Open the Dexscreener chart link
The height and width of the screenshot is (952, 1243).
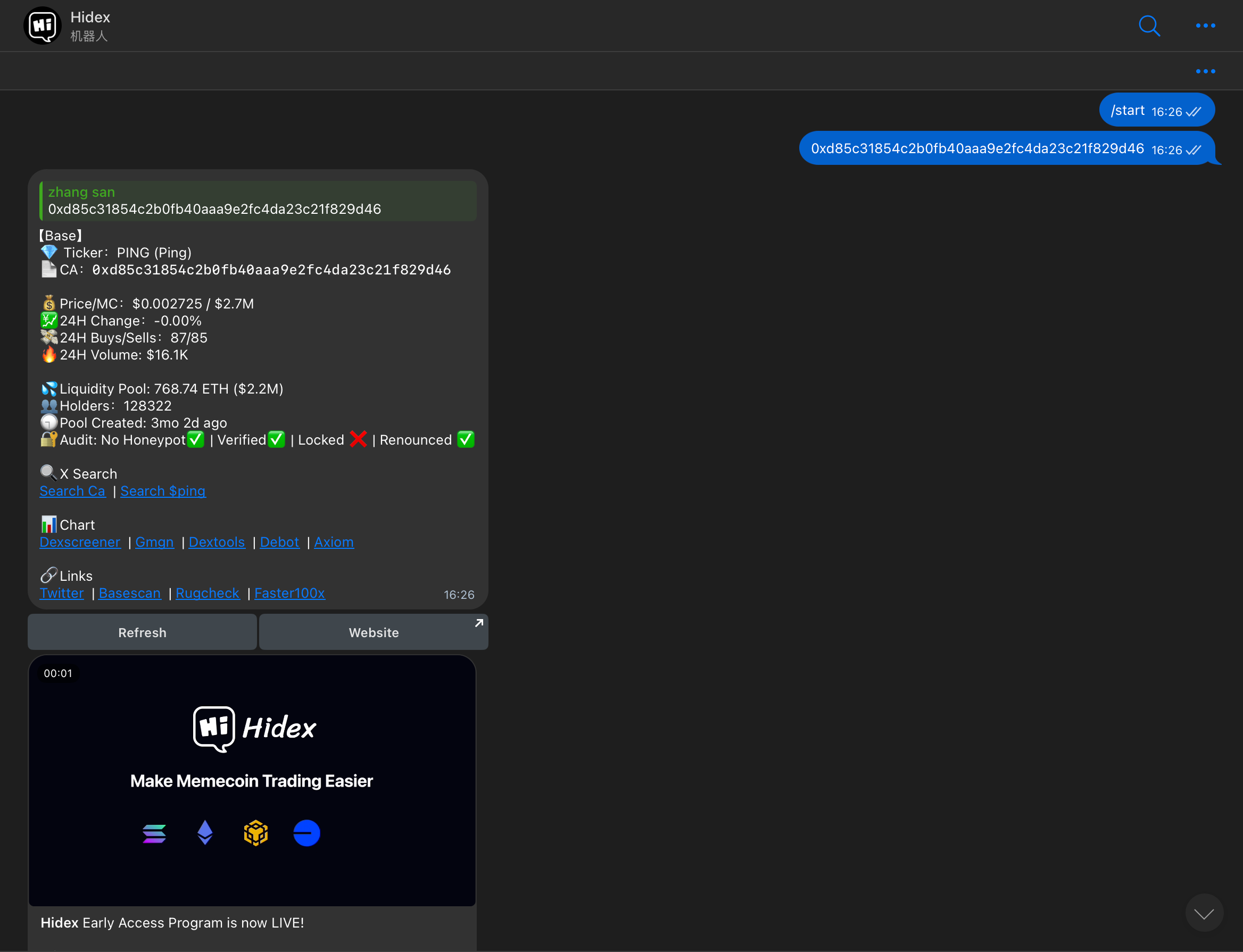point(80,542)
